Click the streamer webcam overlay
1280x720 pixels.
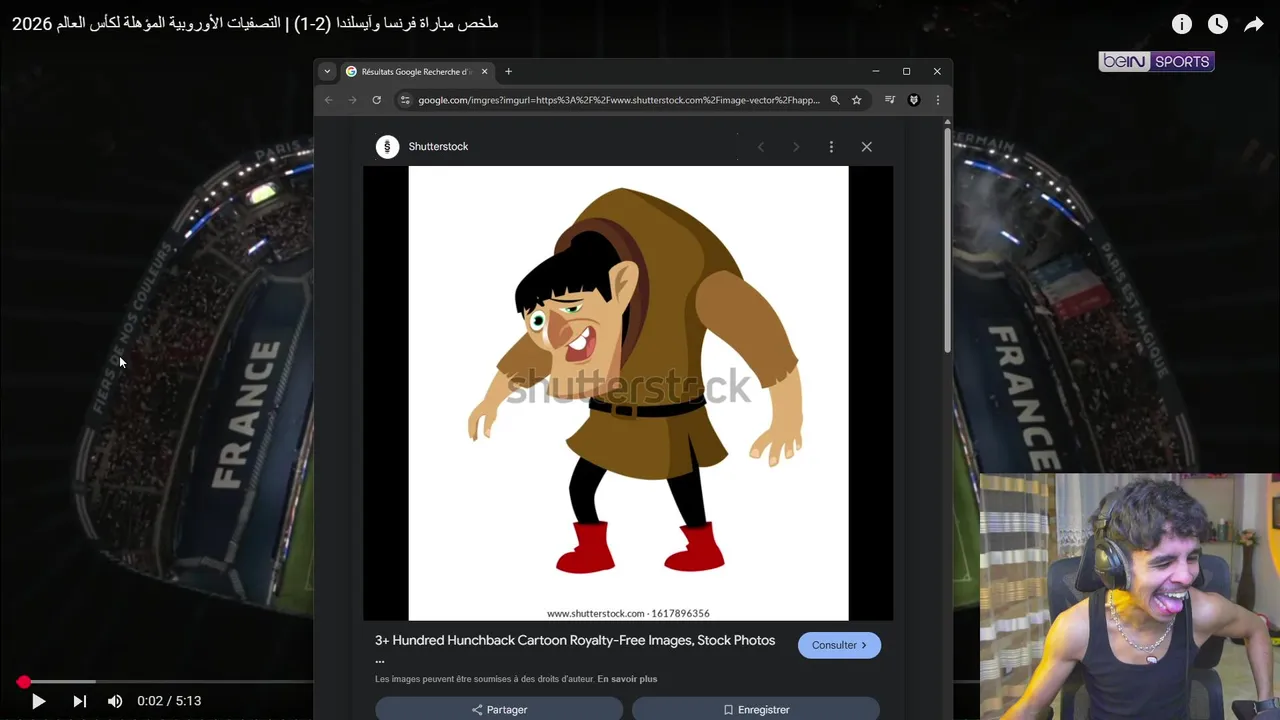[x=1129, y=596]
